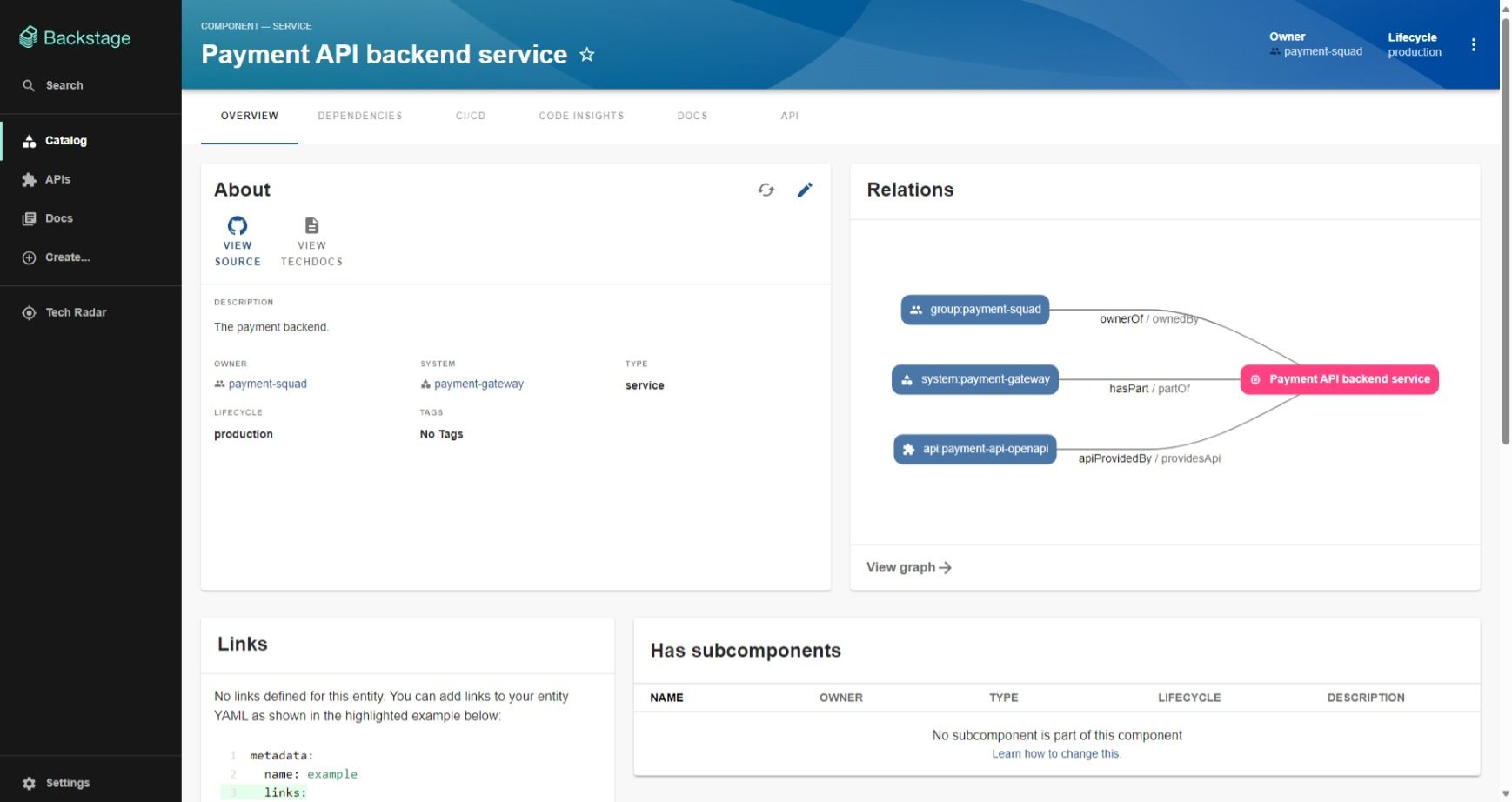This screenshot has width=1512, height=802.
Task: Click the Backstage logo in sidebar
Action: coord(76,37)
